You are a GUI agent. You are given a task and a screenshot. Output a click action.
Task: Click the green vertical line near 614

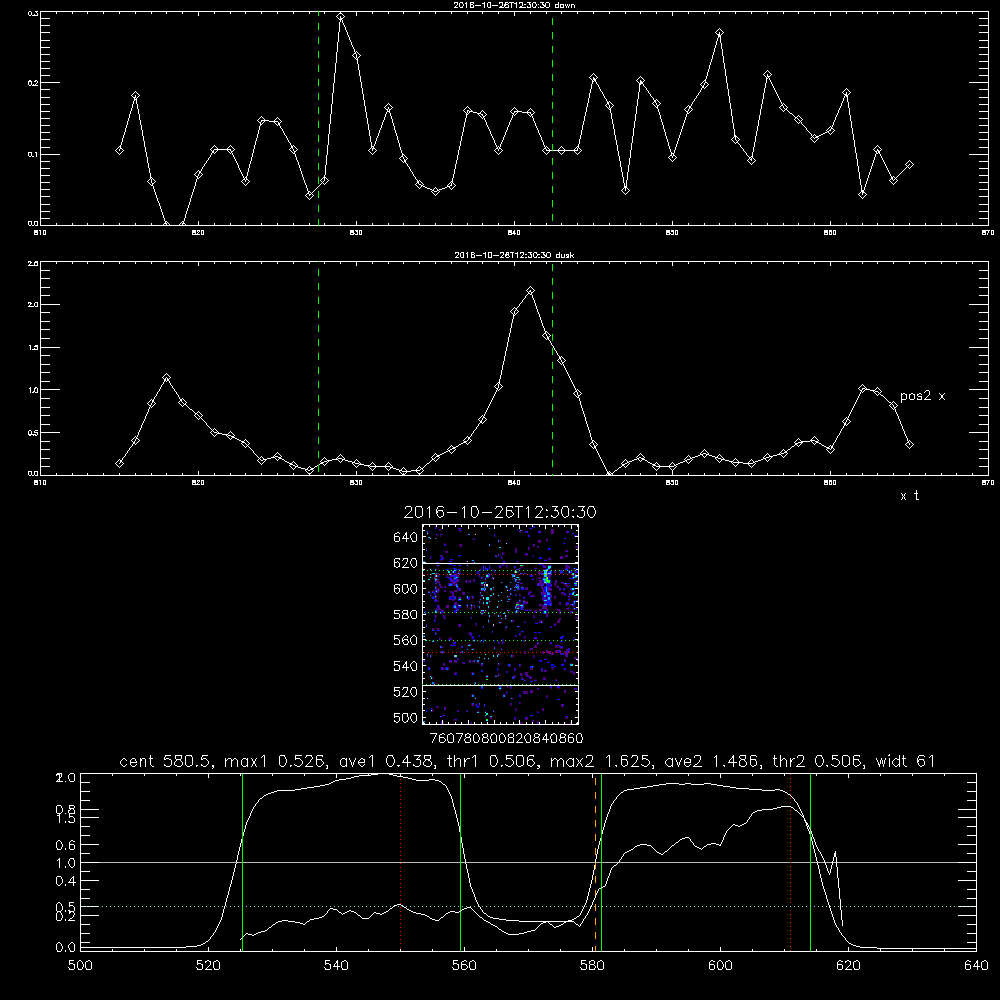810,862
